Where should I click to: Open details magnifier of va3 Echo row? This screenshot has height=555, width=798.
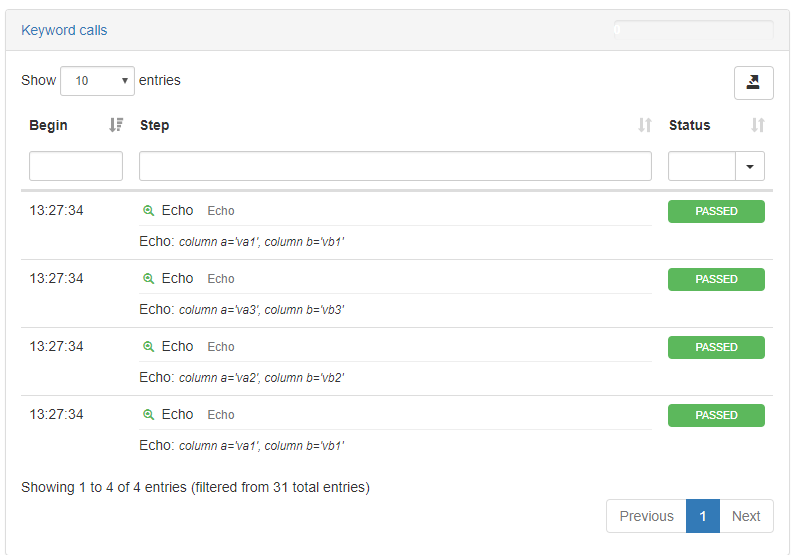pyautogui.click(x=148, y=279)
